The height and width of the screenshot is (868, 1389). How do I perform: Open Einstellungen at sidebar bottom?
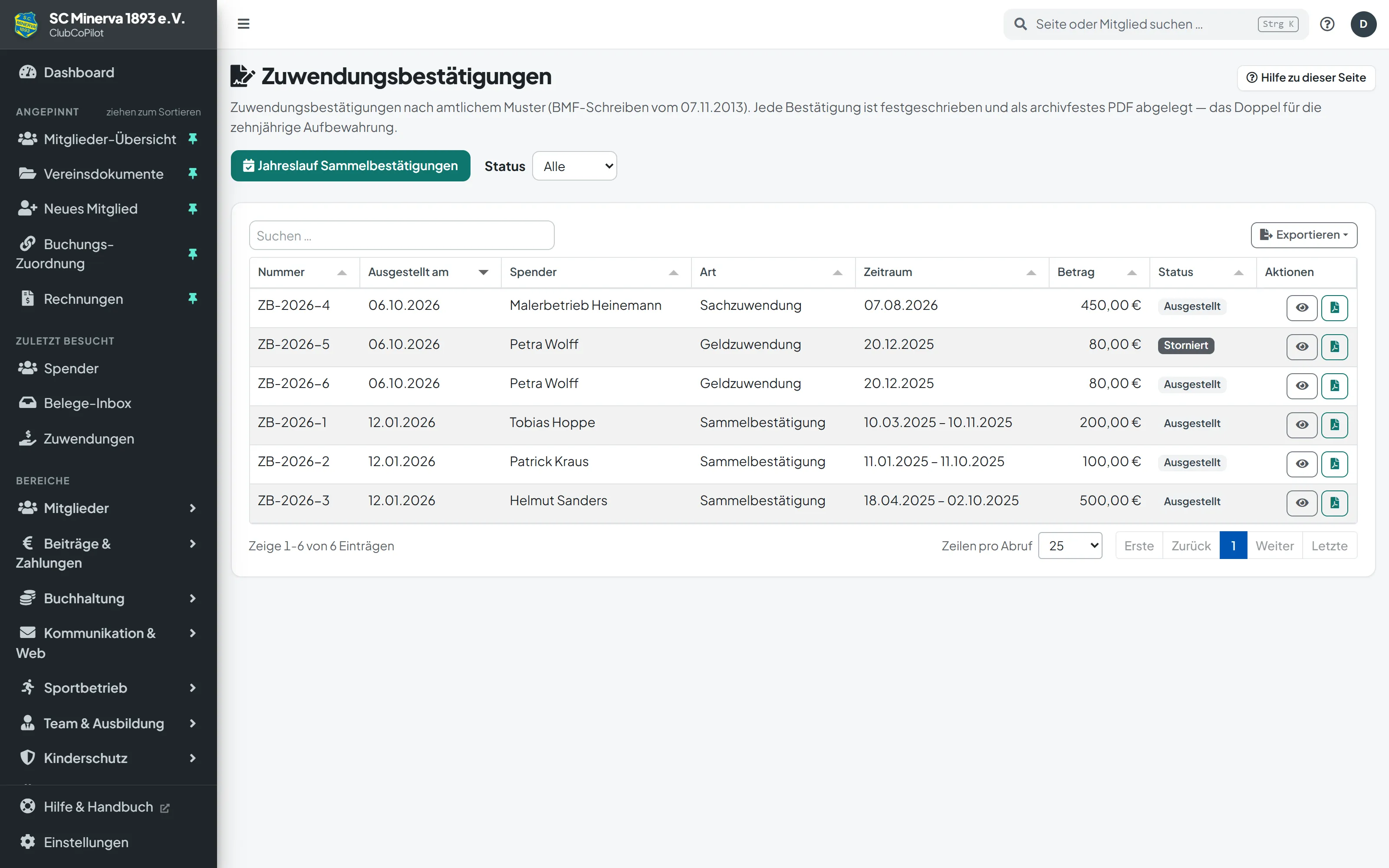coord(109,842)
